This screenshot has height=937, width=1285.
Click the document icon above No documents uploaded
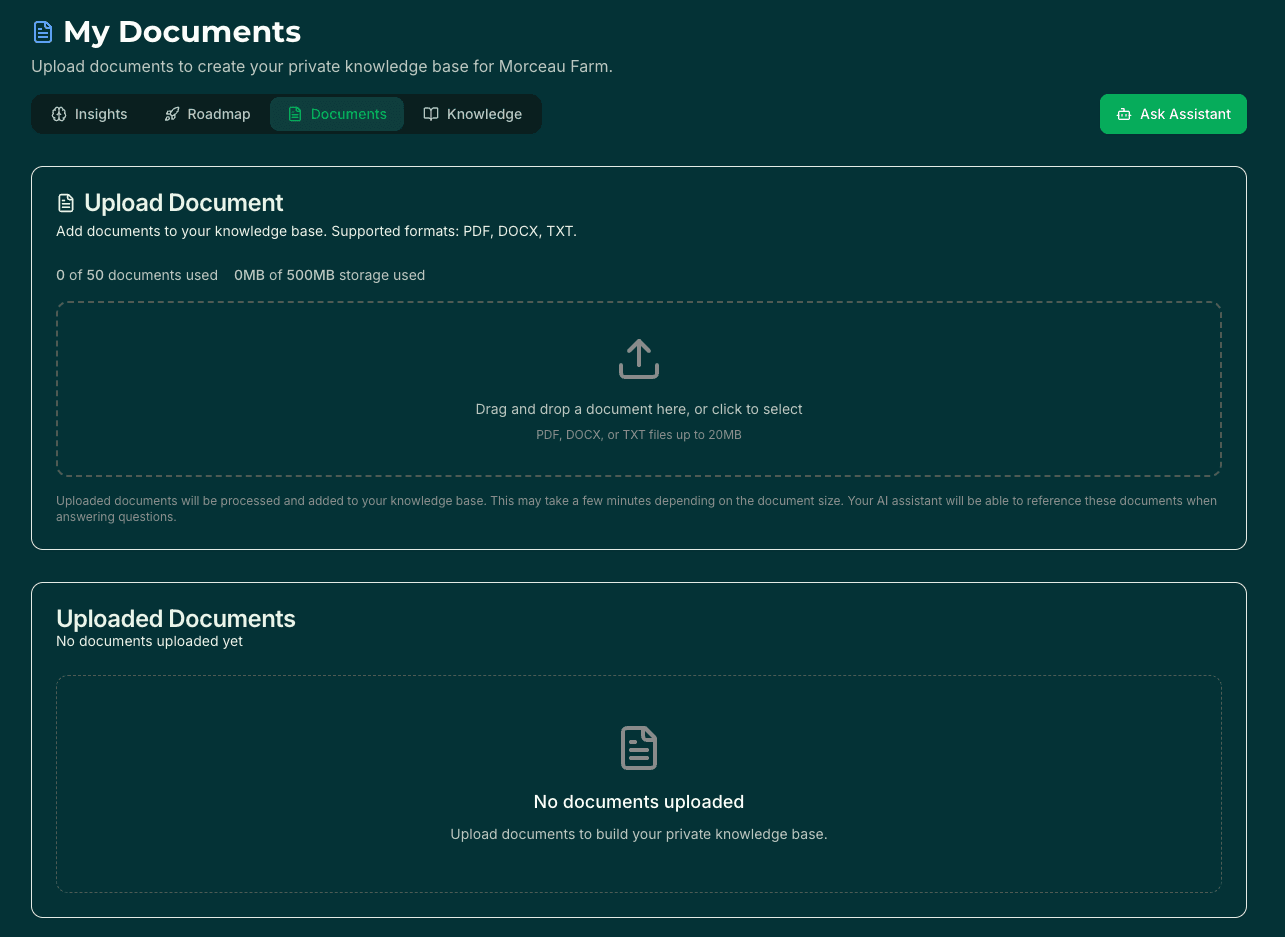[x=639, y=748]
